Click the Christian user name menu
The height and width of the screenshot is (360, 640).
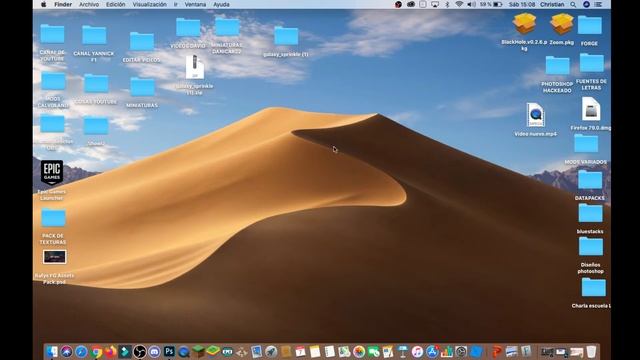tap(552, 4)
